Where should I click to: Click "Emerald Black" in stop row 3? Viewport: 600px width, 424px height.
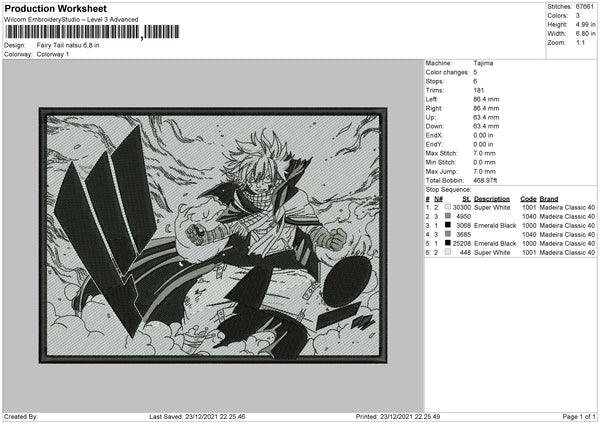click(495, 225)
